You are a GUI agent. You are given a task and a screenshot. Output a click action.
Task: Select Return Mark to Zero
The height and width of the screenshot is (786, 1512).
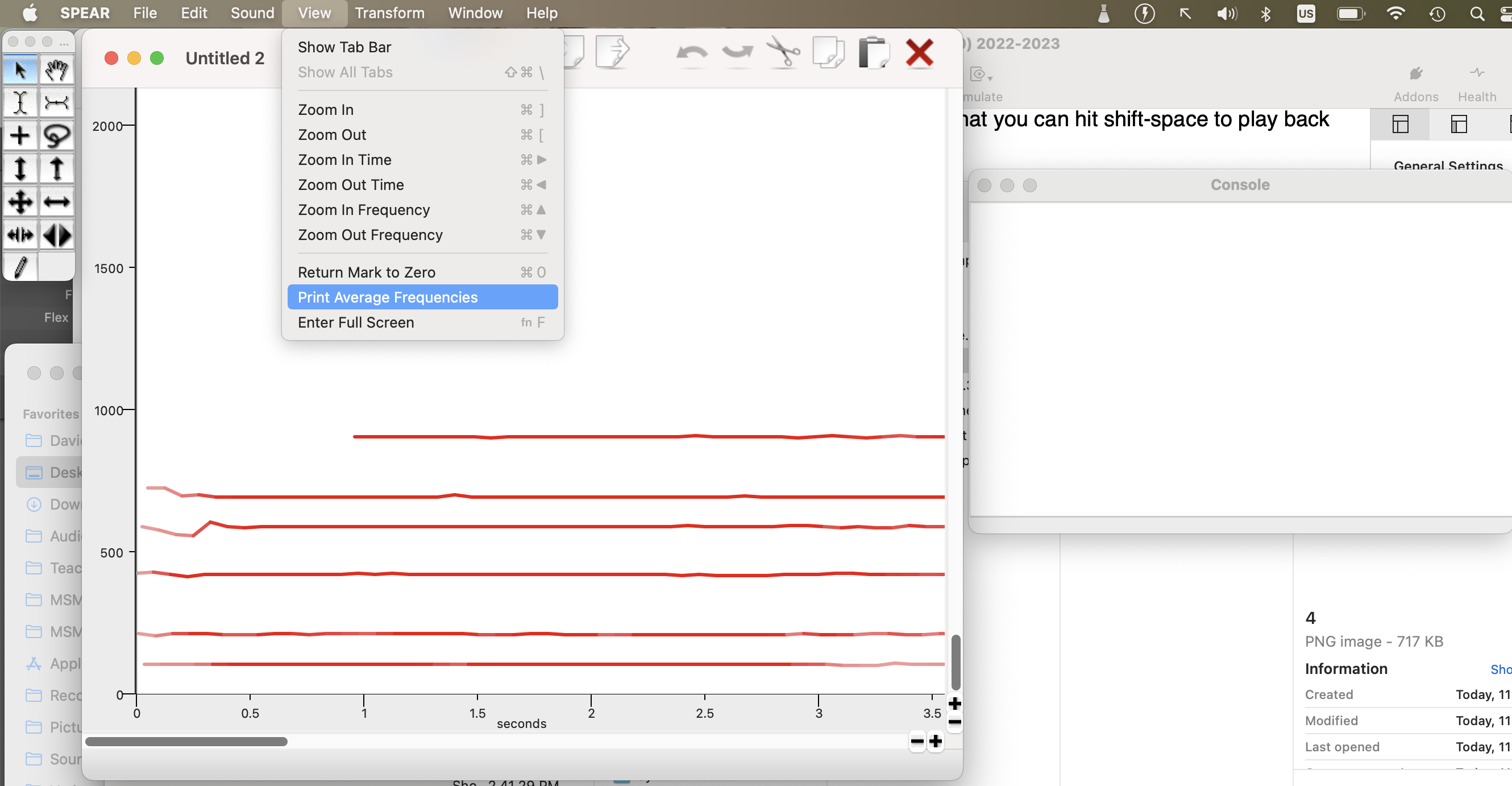[x=366, y=272]
